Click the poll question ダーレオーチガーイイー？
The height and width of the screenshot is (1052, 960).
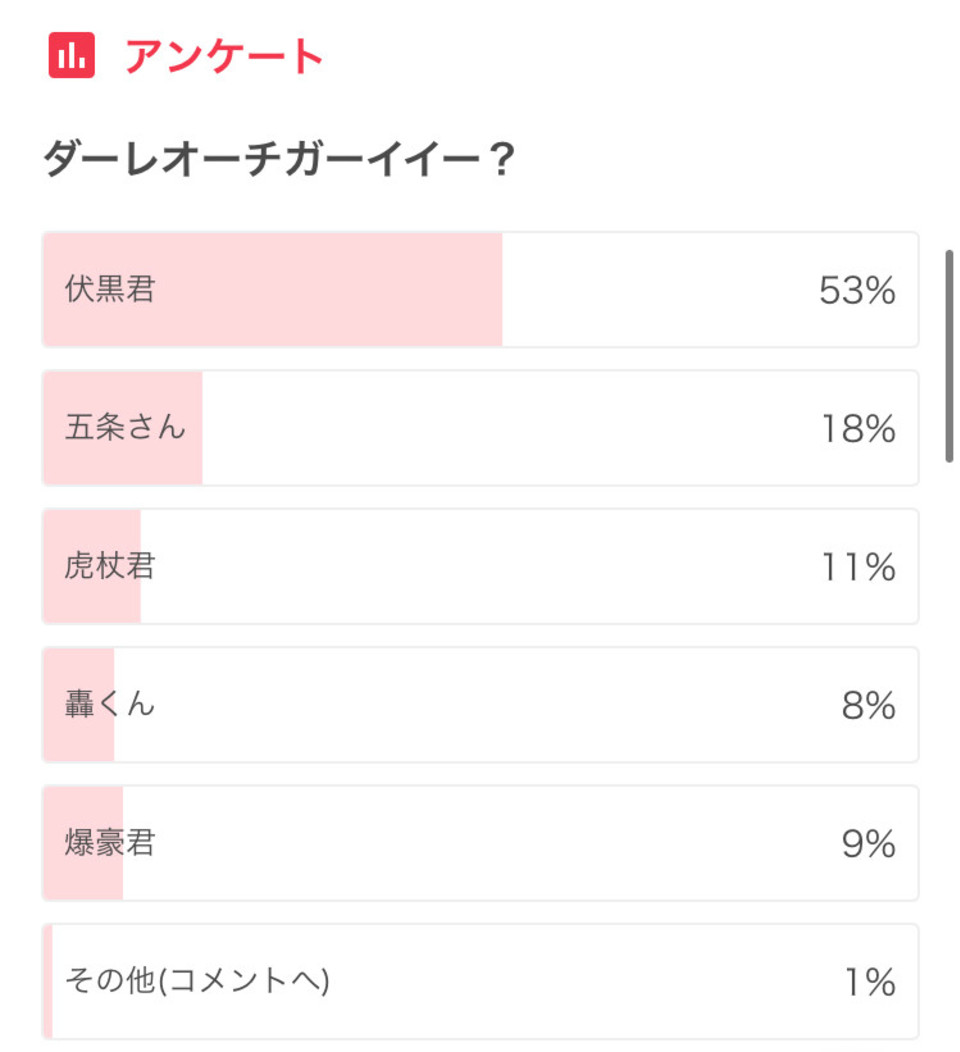tap(279, 159)
